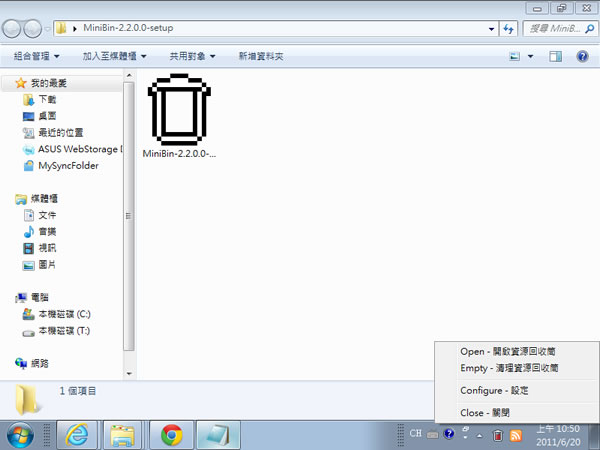Screen dimensions: 600x450
Task: Click the Forward navigation button
Action: (33, 29)
